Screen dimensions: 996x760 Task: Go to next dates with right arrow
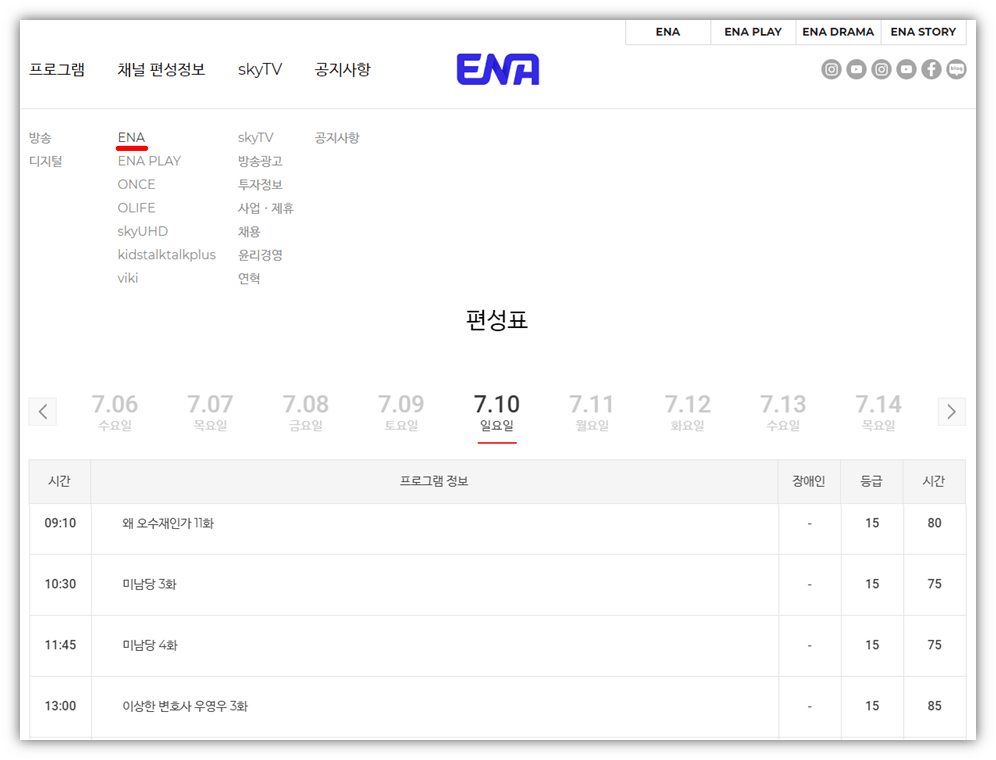[951, 412]
